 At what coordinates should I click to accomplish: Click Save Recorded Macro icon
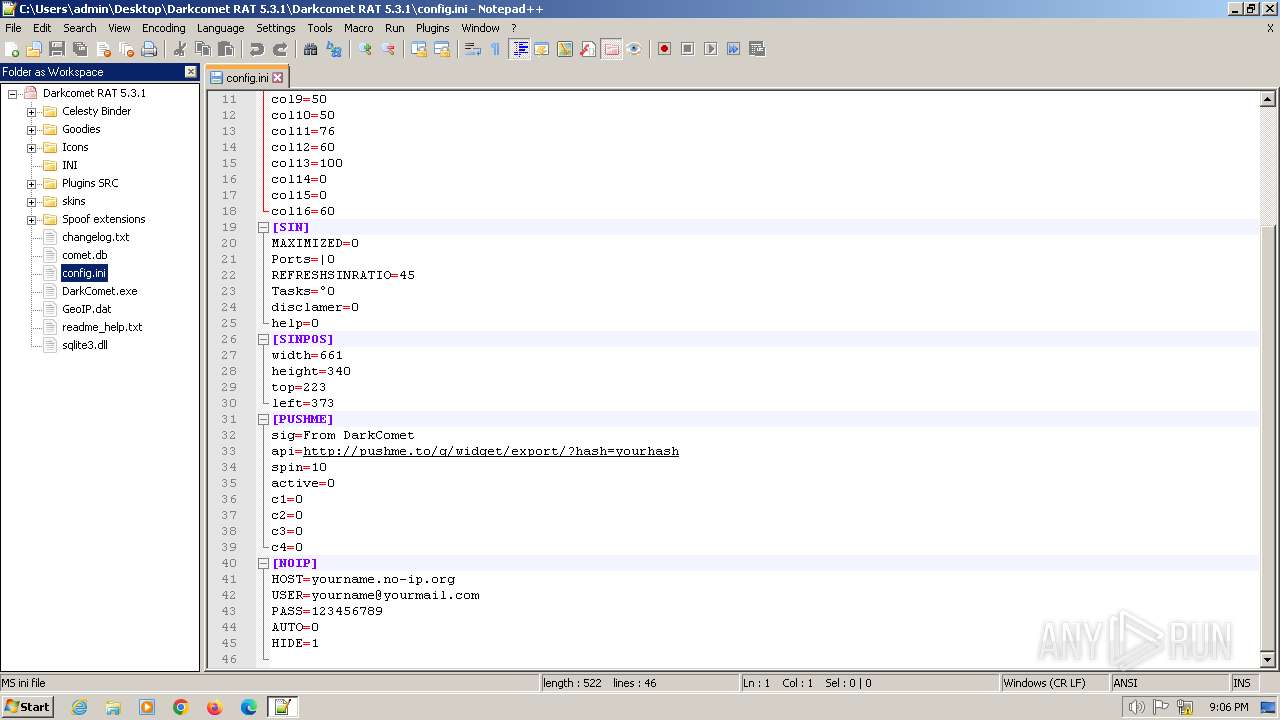756,49
